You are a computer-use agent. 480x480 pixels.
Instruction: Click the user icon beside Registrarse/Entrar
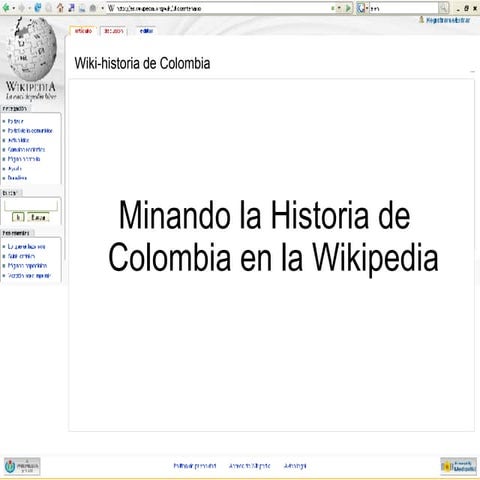pos(421,20)
